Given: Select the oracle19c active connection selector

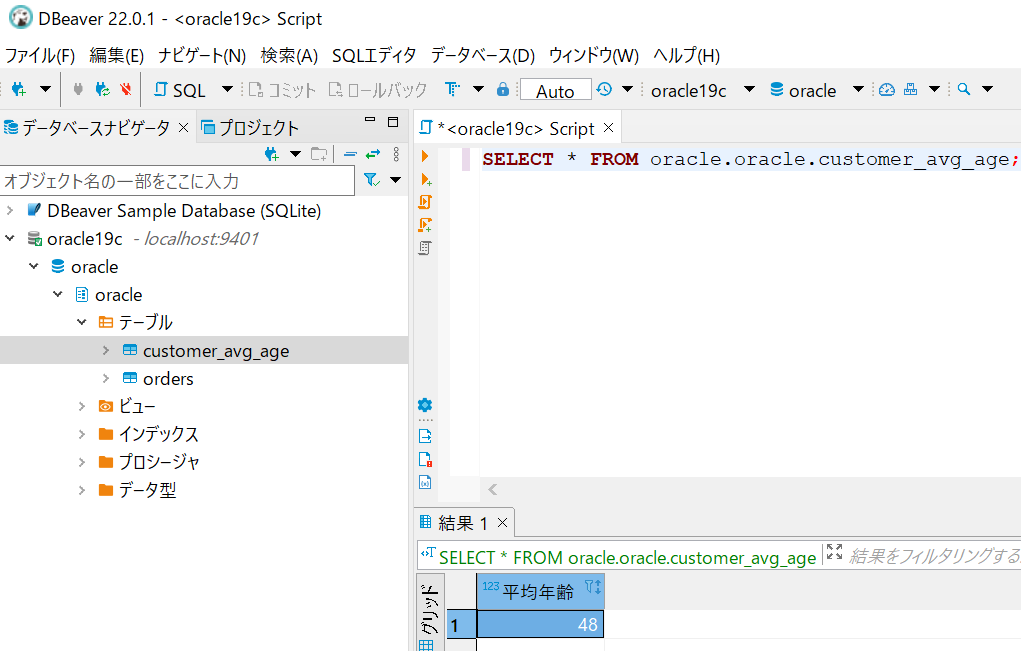Looking at the screenshot, I should (703, 90).
